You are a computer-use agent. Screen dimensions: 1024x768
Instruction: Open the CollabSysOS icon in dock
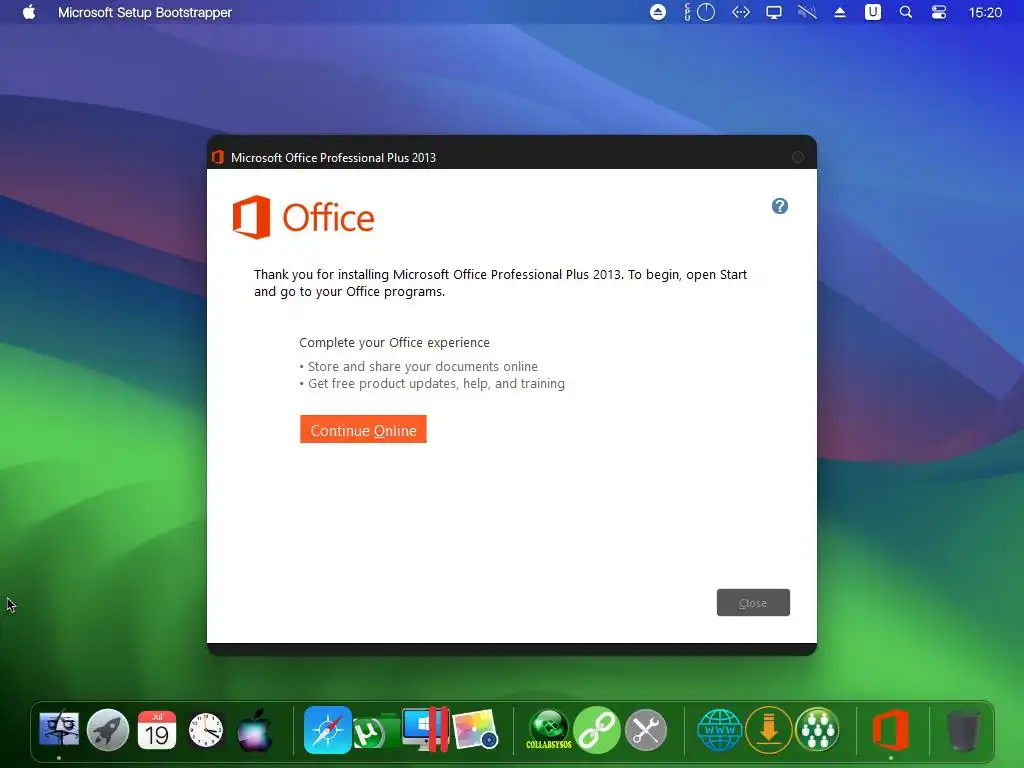coord(549,729)
